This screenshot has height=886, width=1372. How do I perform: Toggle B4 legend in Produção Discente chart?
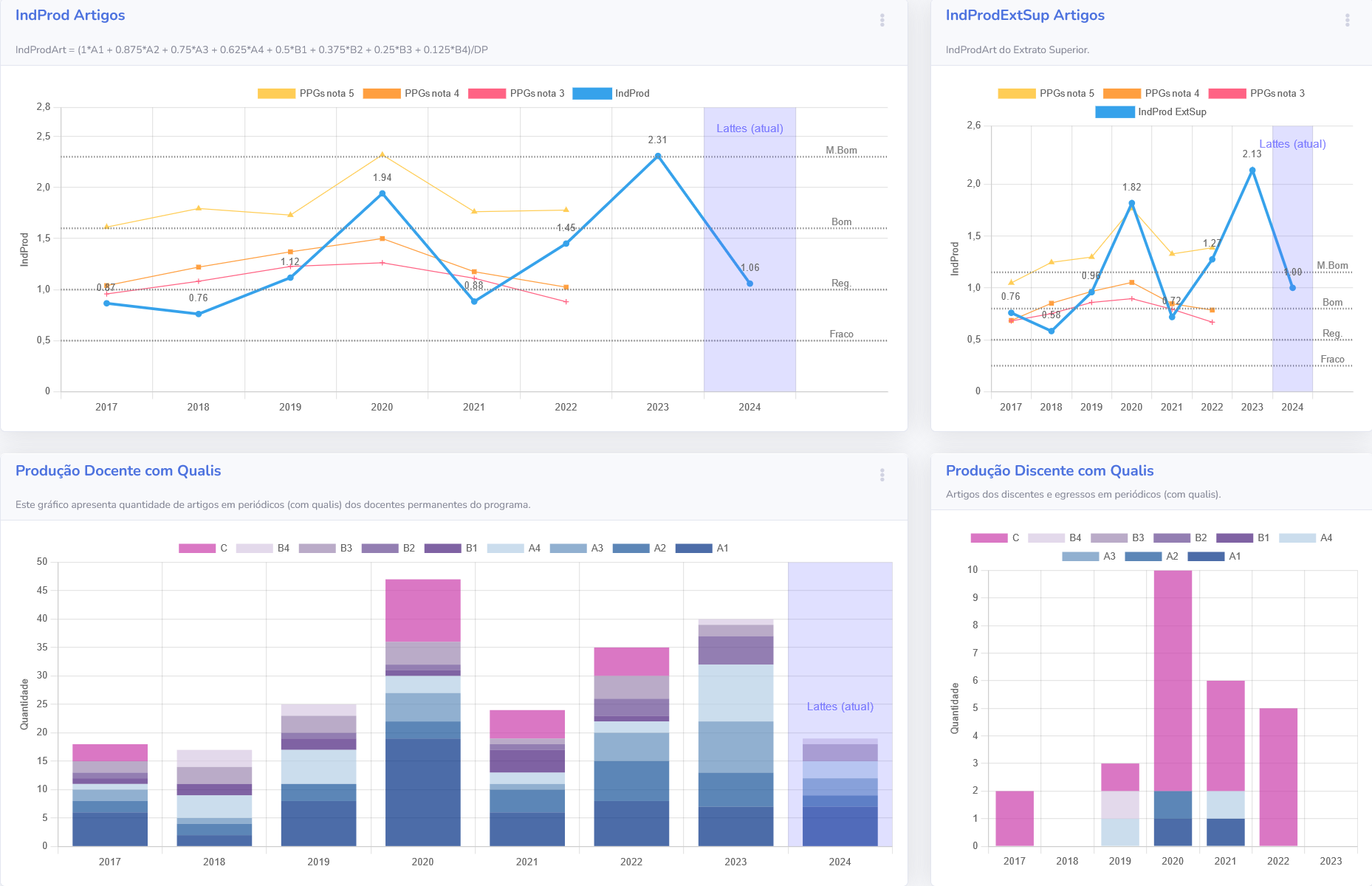pyautogui.click(x=1054, y=538)
